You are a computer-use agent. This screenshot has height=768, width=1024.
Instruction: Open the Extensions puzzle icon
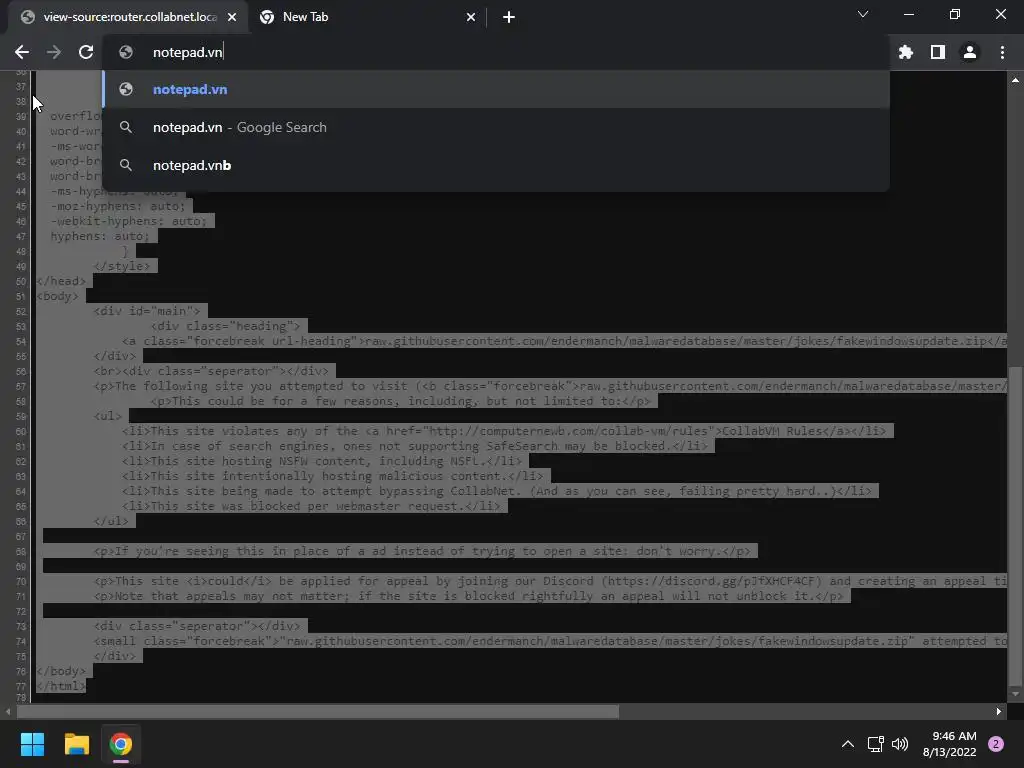[906, 52]
